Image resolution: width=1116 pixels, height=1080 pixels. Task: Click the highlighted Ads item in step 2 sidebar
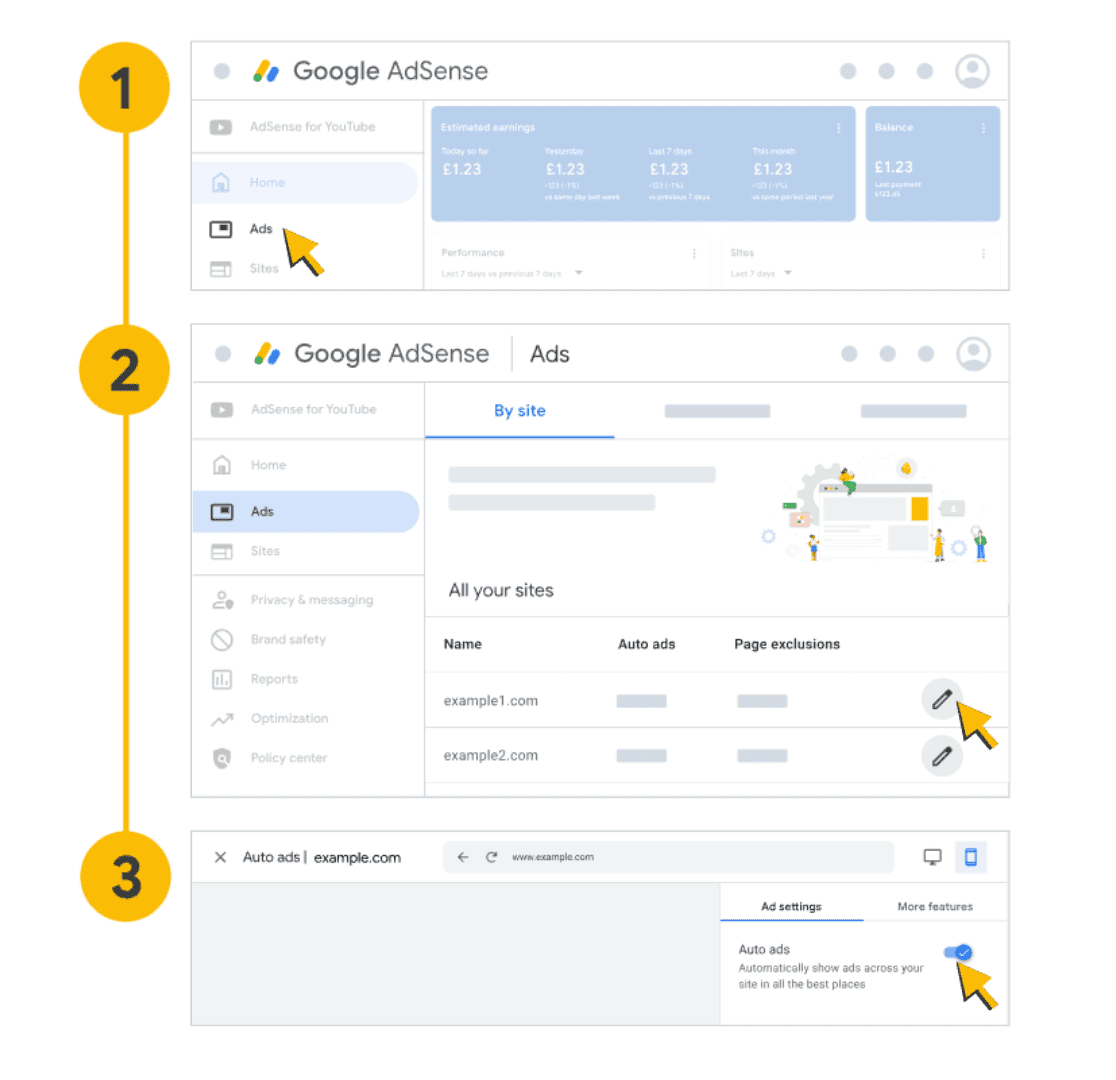coord(306,511)
